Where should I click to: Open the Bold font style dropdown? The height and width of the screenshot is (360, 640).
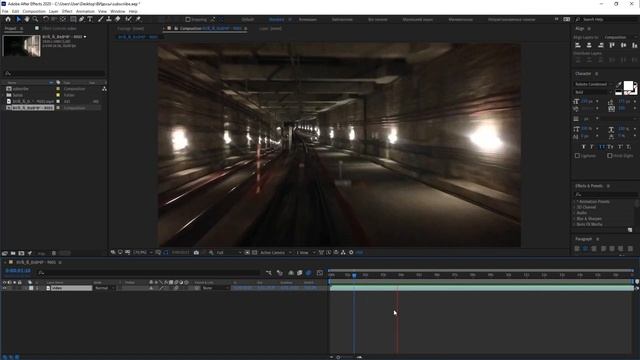click(x=593, y=92)
